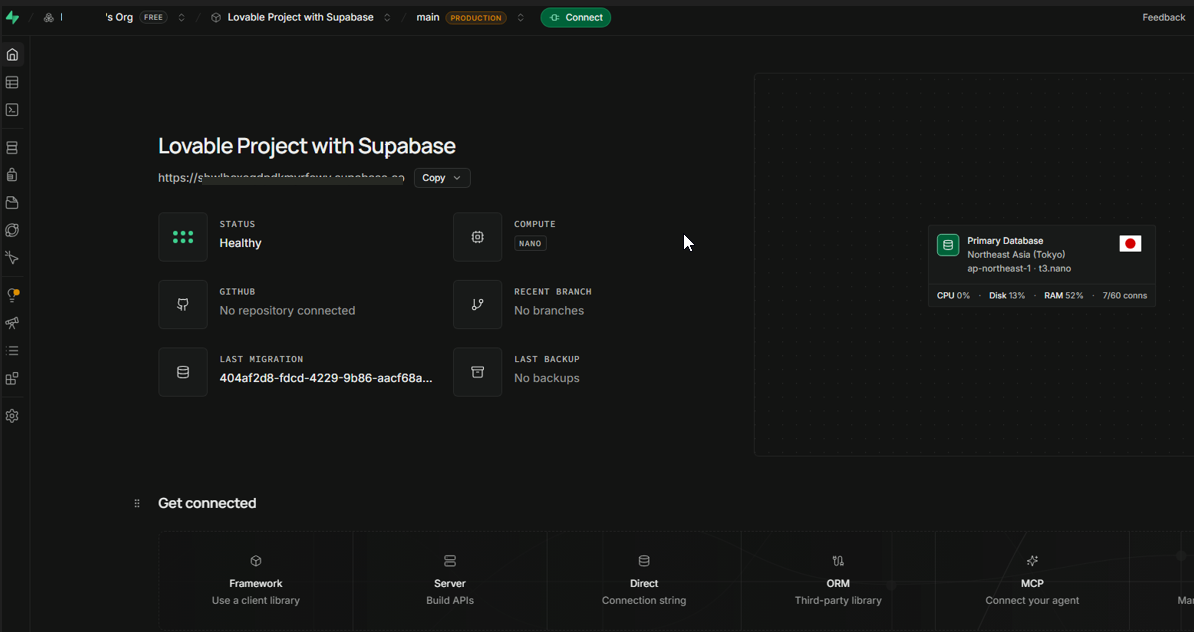Select the Server Build APIs option
1194x632 pixels.
pos(450,581)
